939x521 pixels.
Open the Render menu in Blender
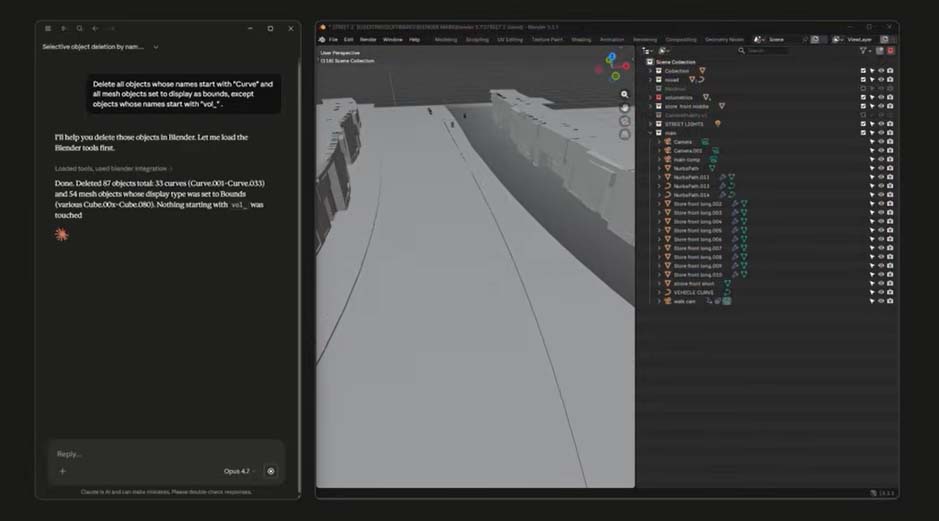[368, 39]
